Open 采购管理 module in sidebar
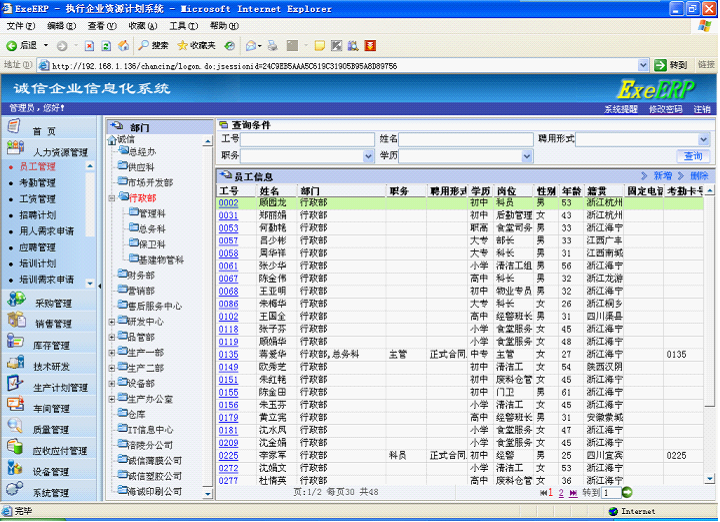This screenshot has width=720, height=522. tap(53, 303)
